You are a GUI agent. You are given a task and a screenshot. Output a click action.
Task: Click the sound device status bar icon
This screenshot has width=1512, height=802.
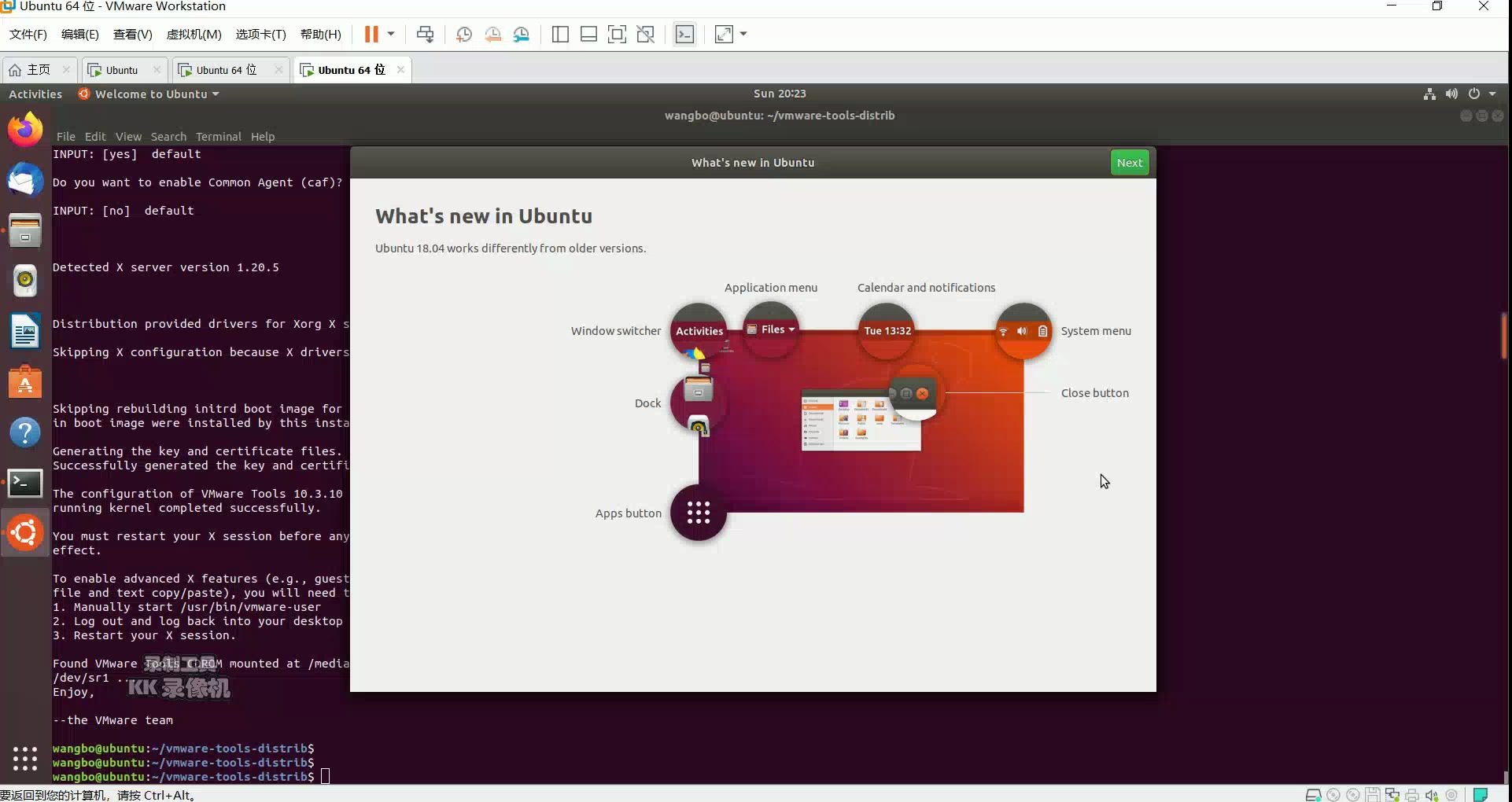(1431, 795)
